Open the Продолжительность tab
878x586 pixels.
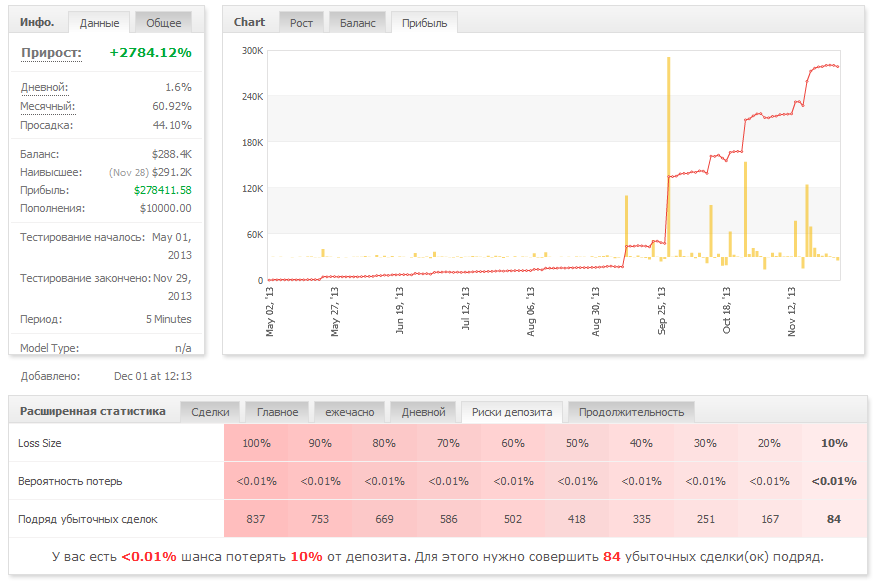[631, 412]
